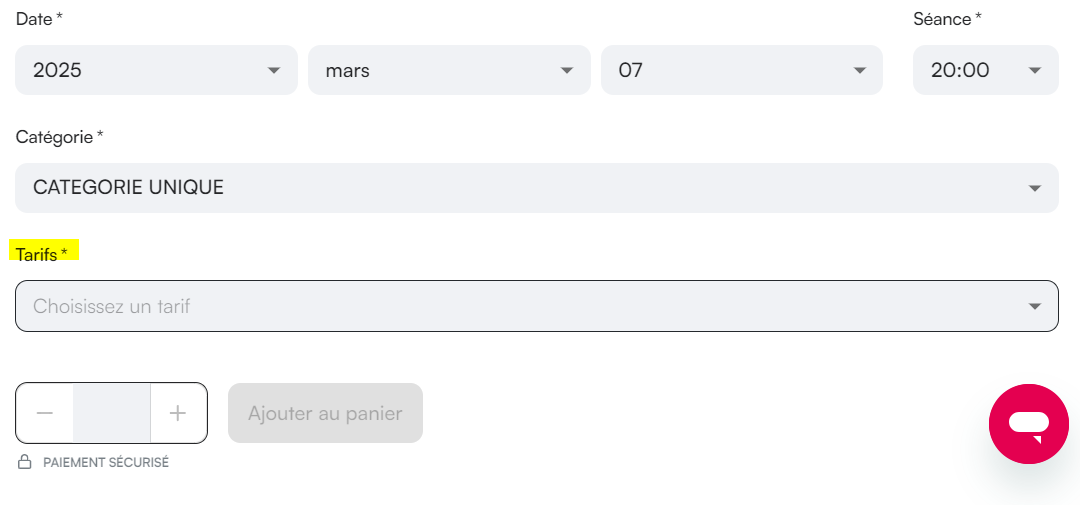Open the month dropdown showing mars
The width and height of the screenshot is (1080, 505).
coord(449,70)
